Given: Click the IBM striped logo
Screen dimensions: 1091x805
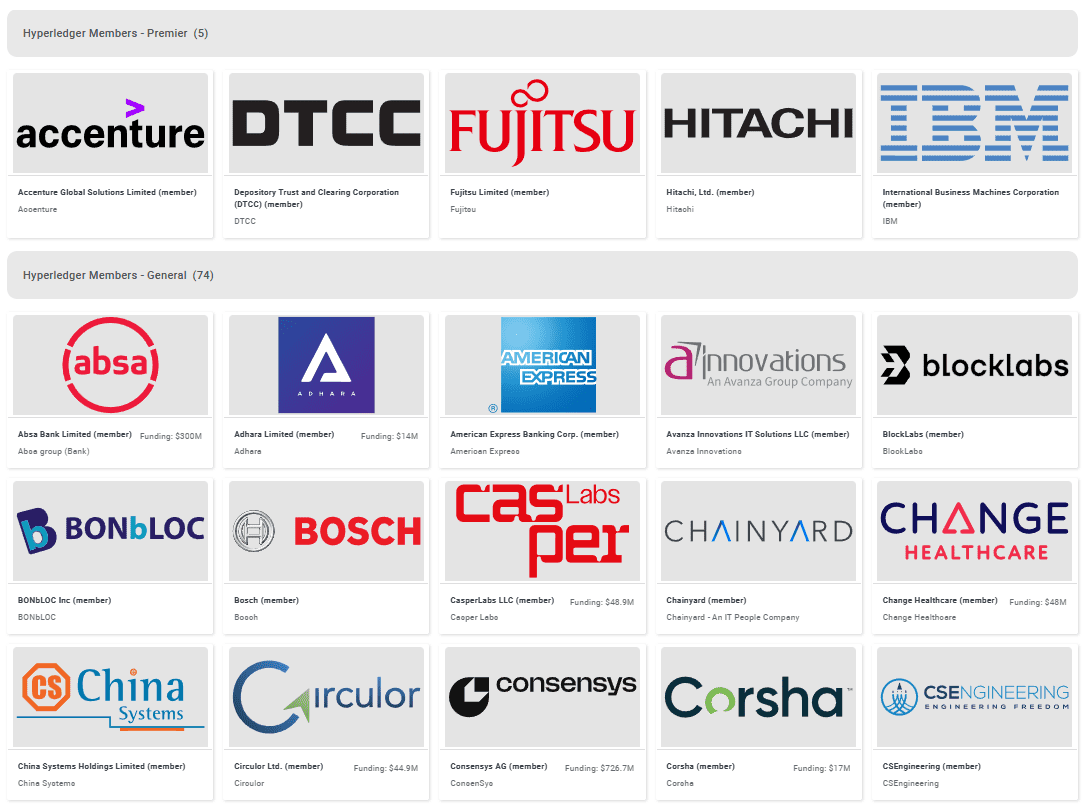Looking at the screenshot, I should (x=974, y=123).
